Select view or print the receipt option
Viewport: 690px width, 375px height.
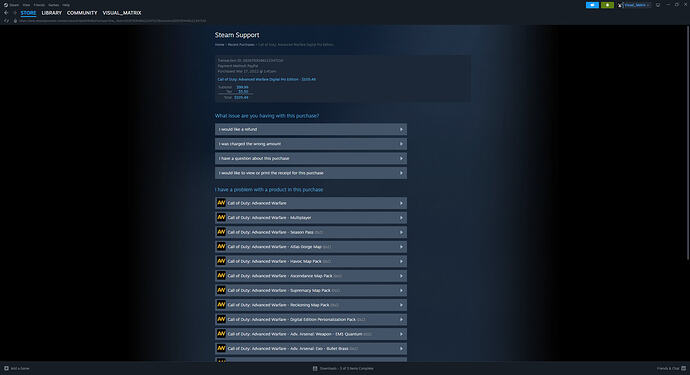point(311,173)
